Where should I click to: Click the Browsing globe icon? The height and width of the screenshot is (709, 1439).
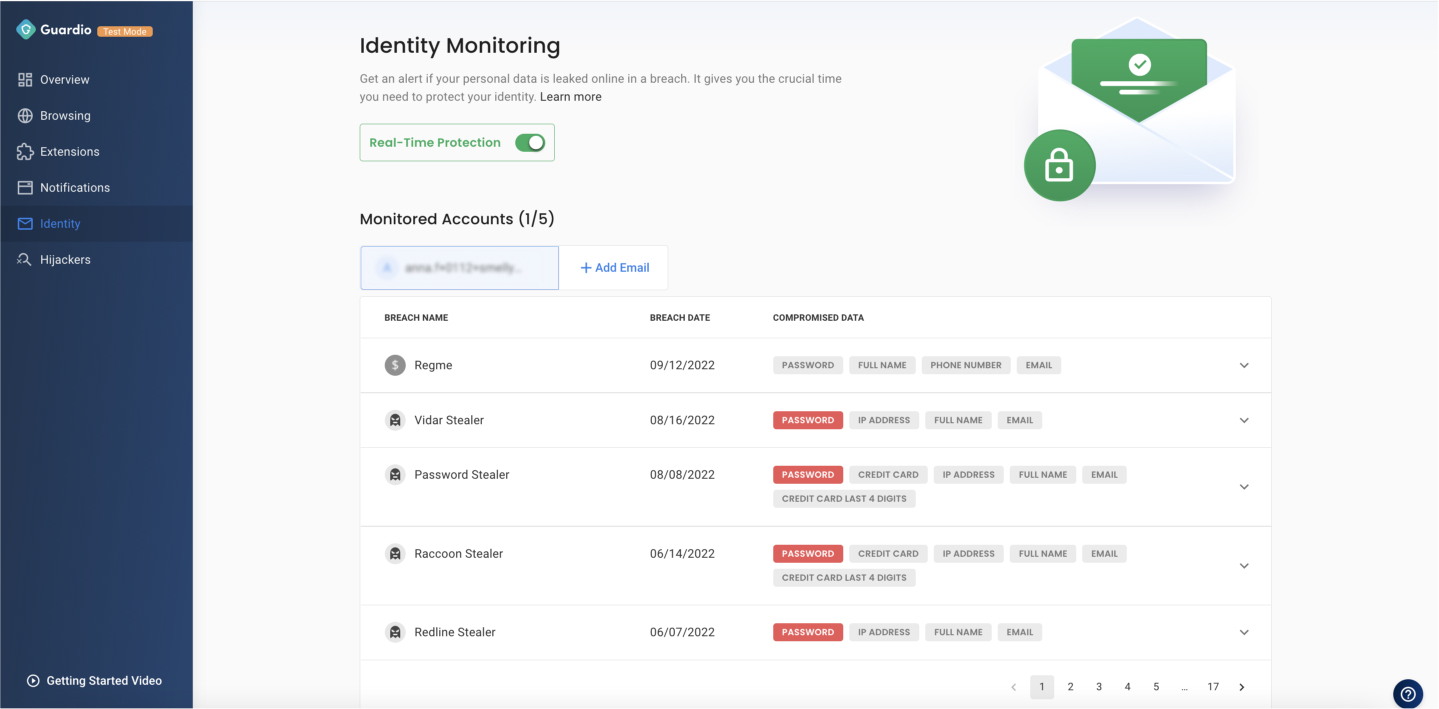[x=25, y=116]
